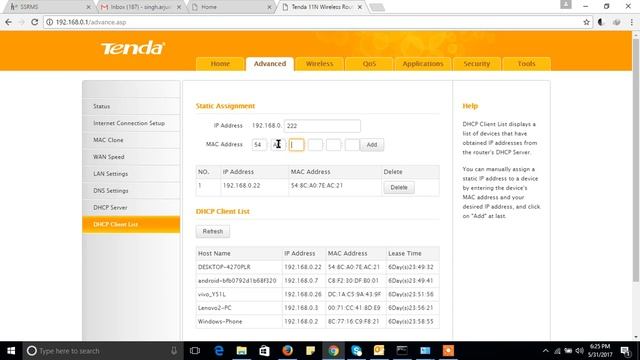Show hidden system tray icons
The image size is (640, 360).
pos(546,351)
